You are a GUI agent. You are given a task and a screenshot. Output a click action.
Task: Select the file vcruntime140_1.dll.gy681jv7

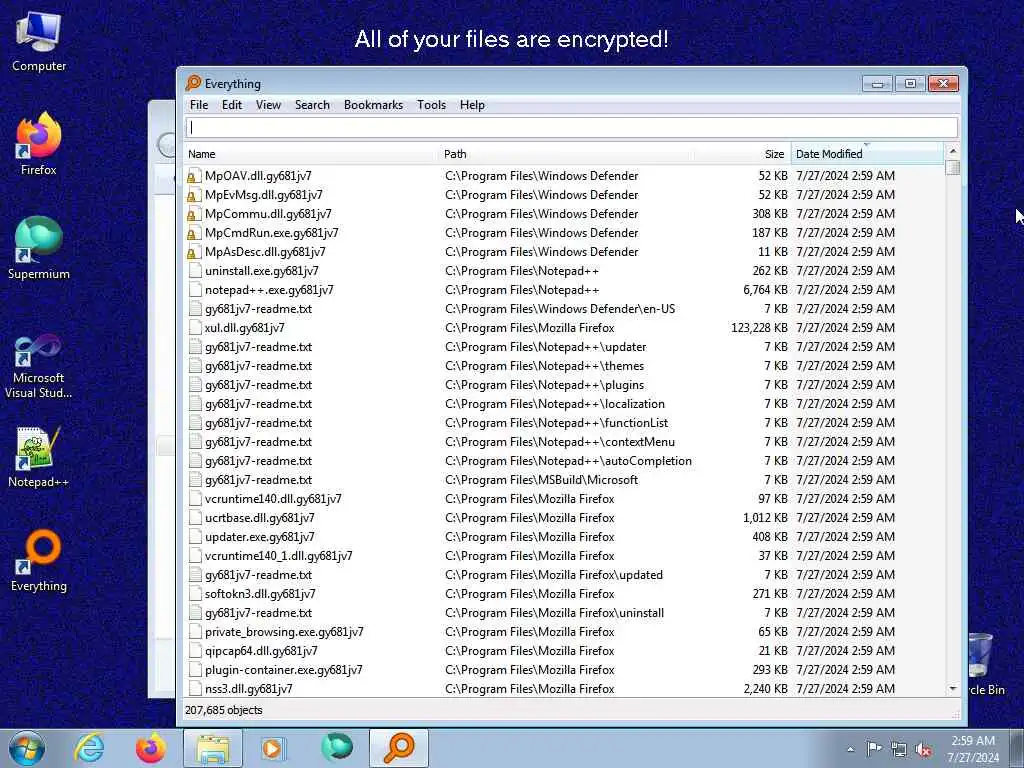(278, 556)
